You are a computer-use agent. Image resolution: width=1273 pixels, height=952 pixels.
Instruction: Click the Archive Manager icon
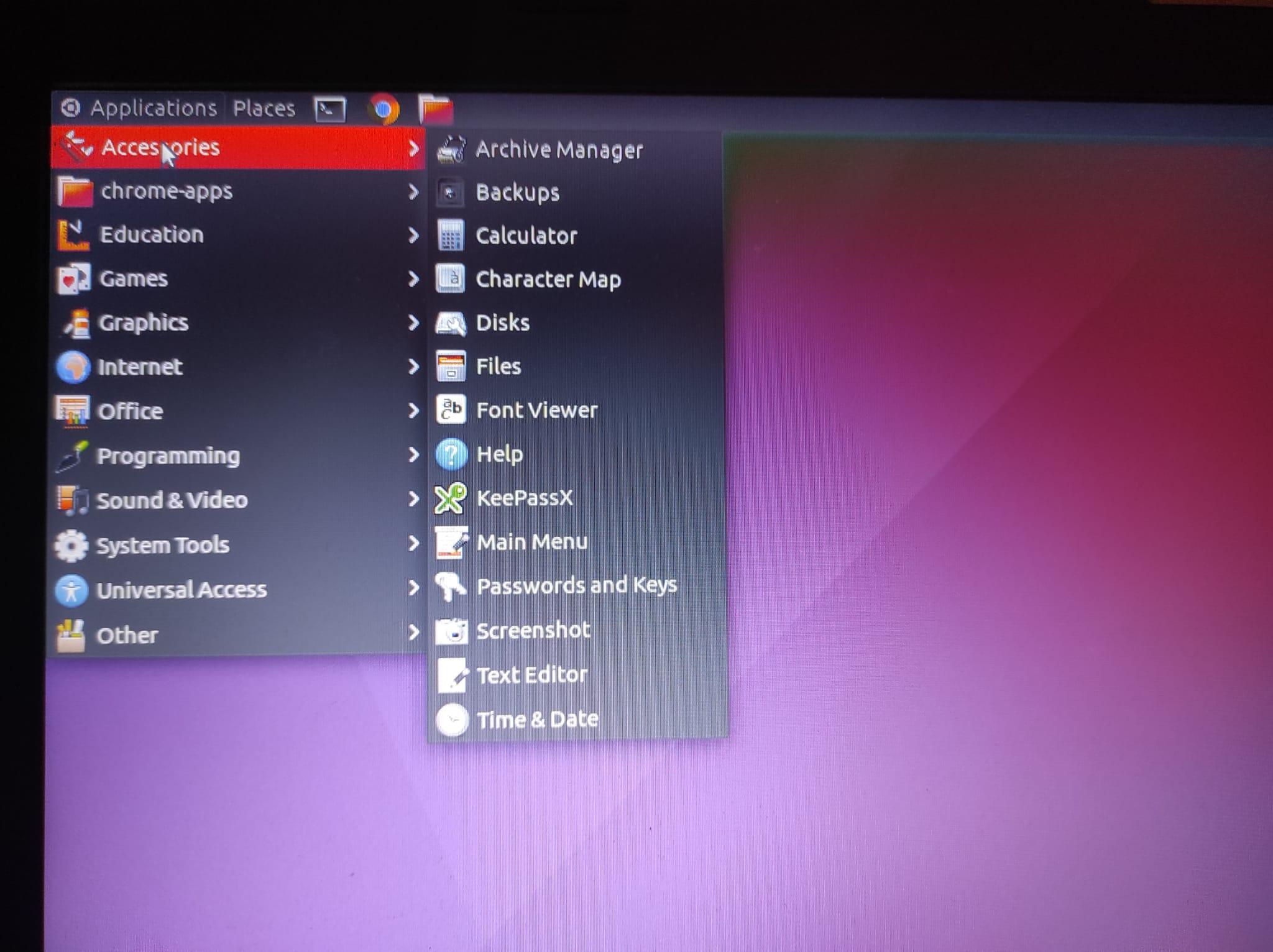[451, 150]
